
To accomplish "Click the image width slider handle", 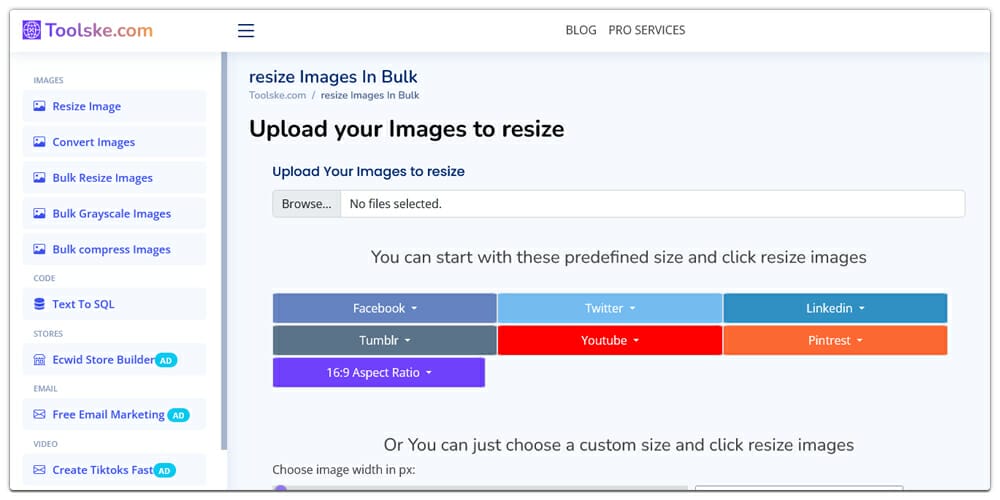I will tap(279, 490).
